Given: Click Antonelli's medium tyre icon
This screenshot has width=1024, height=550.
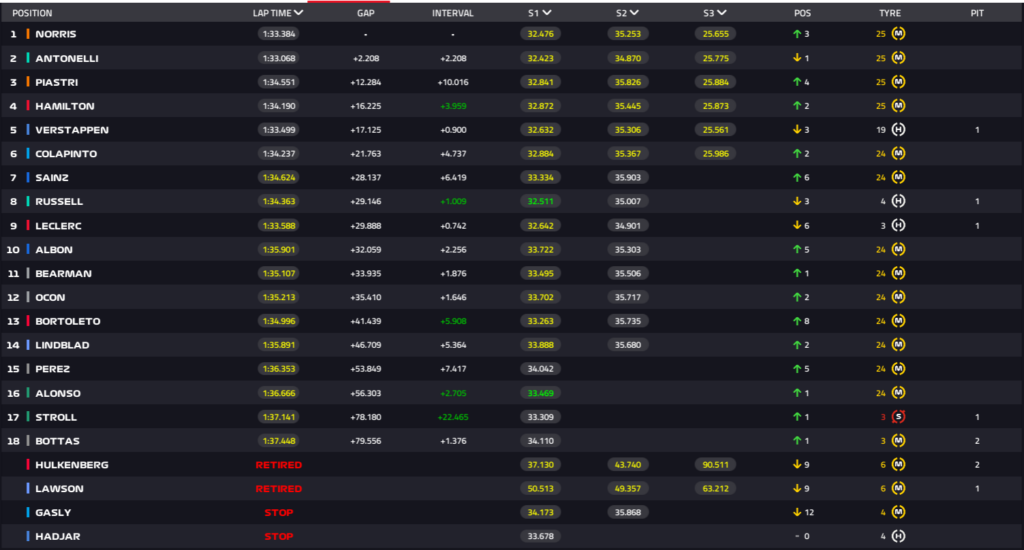Looking at the screenshot, I should point(899,58).
